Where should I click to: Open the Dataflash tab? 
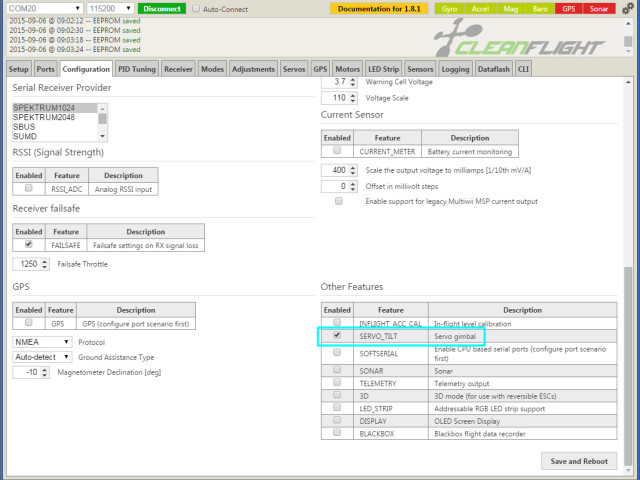[493, 69]
